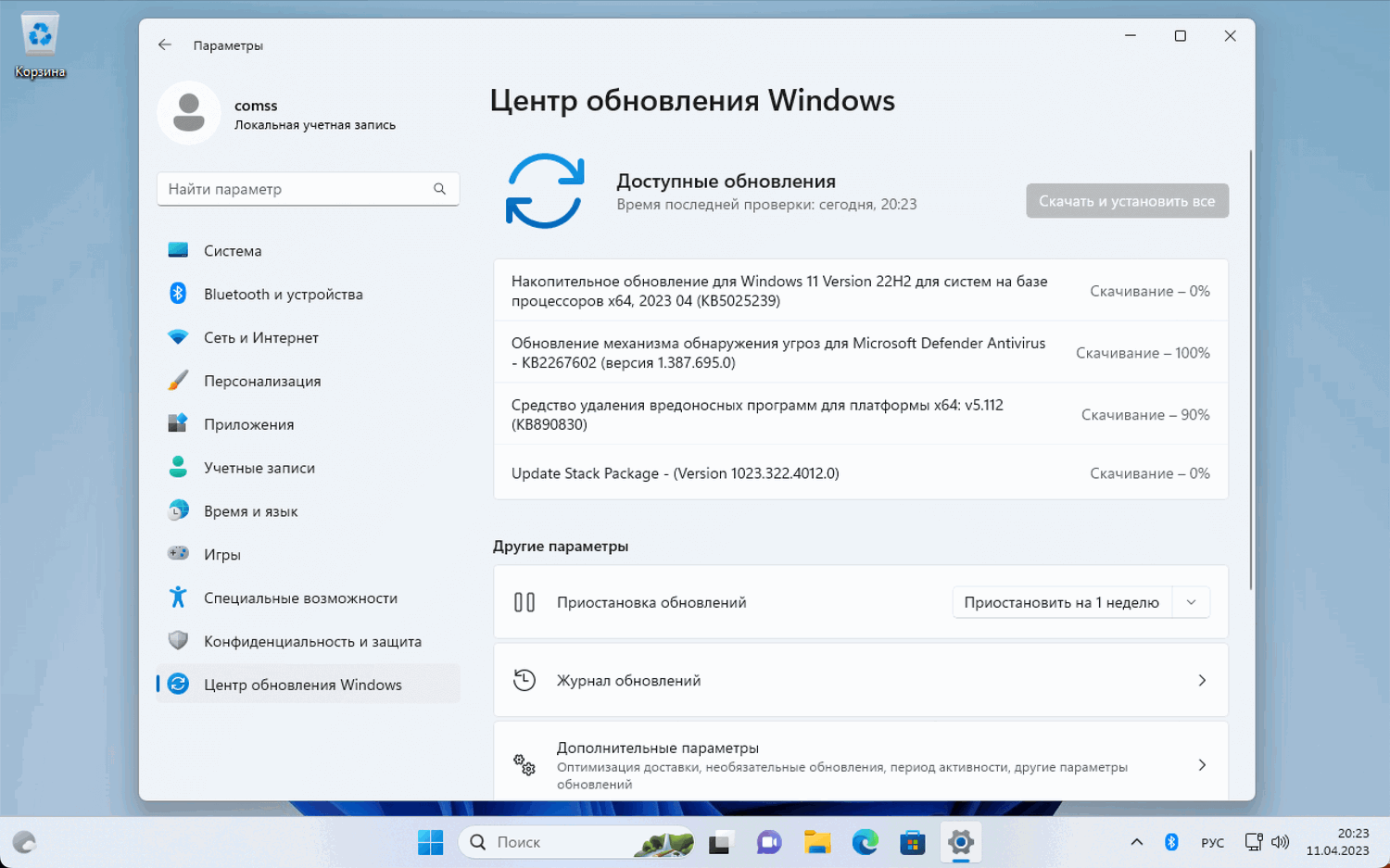Click the Settings gear on the taskbar
Screen dimensions: 1390x868
pyautogui.click(x=961, y=842)
